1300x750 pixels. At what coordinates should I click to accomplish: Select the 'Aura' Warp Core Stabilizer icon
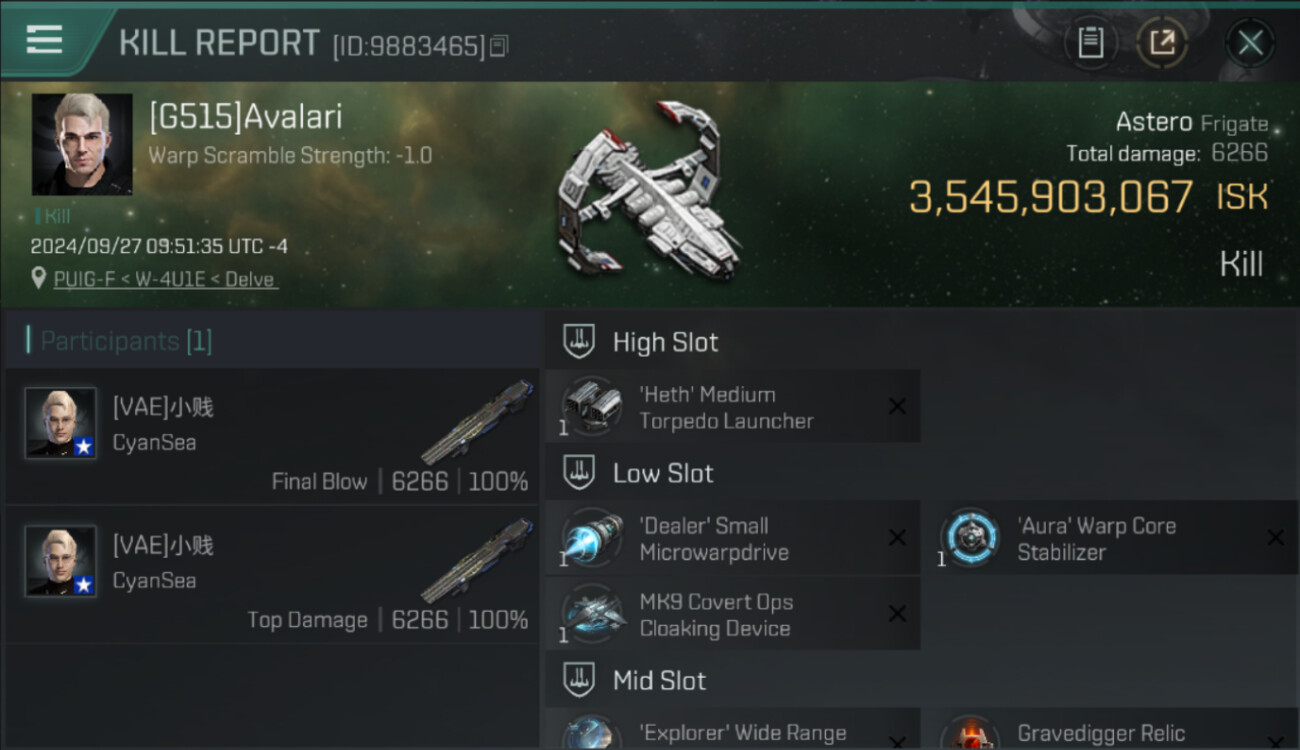pyautogui.click(x=970, y=538)
